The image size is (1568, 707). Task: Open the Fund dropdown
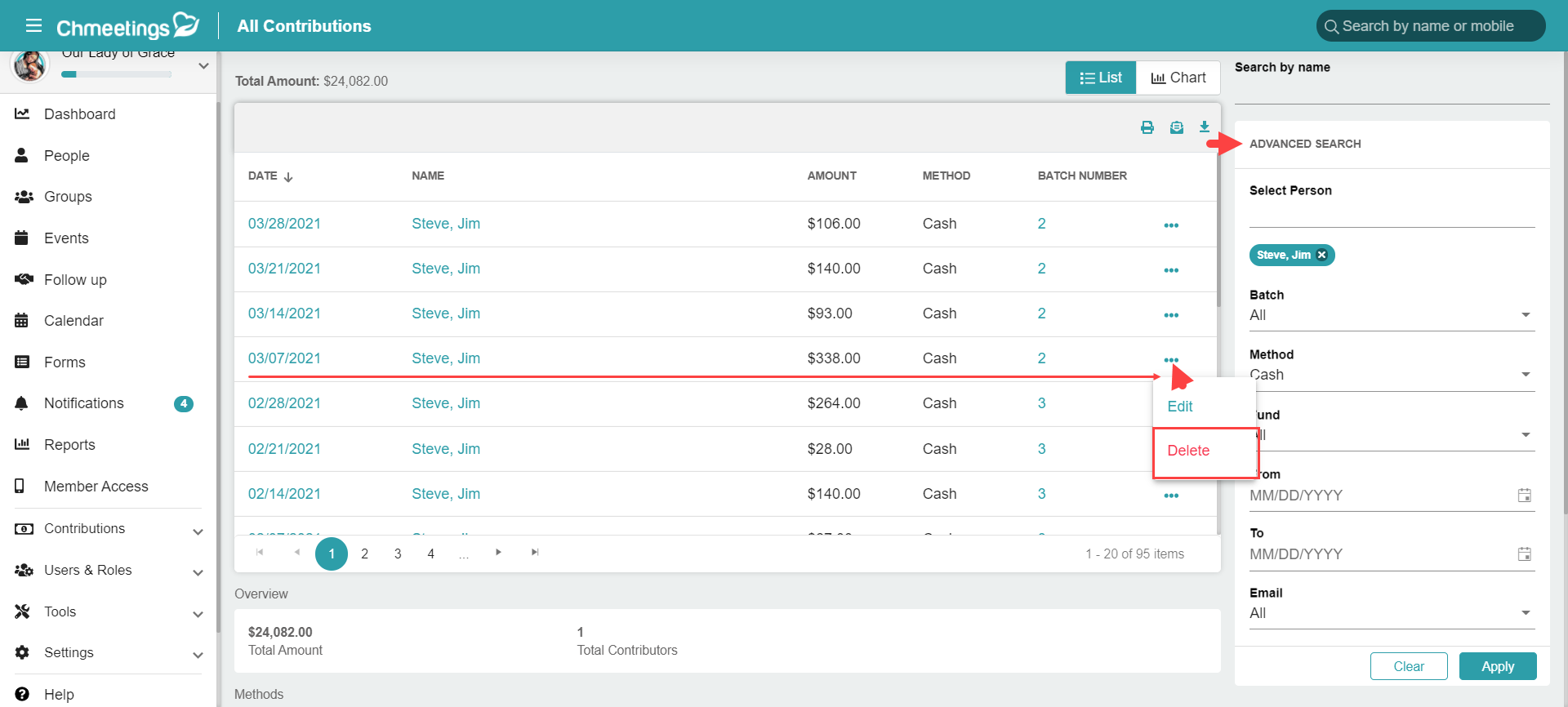[1392, 435]
